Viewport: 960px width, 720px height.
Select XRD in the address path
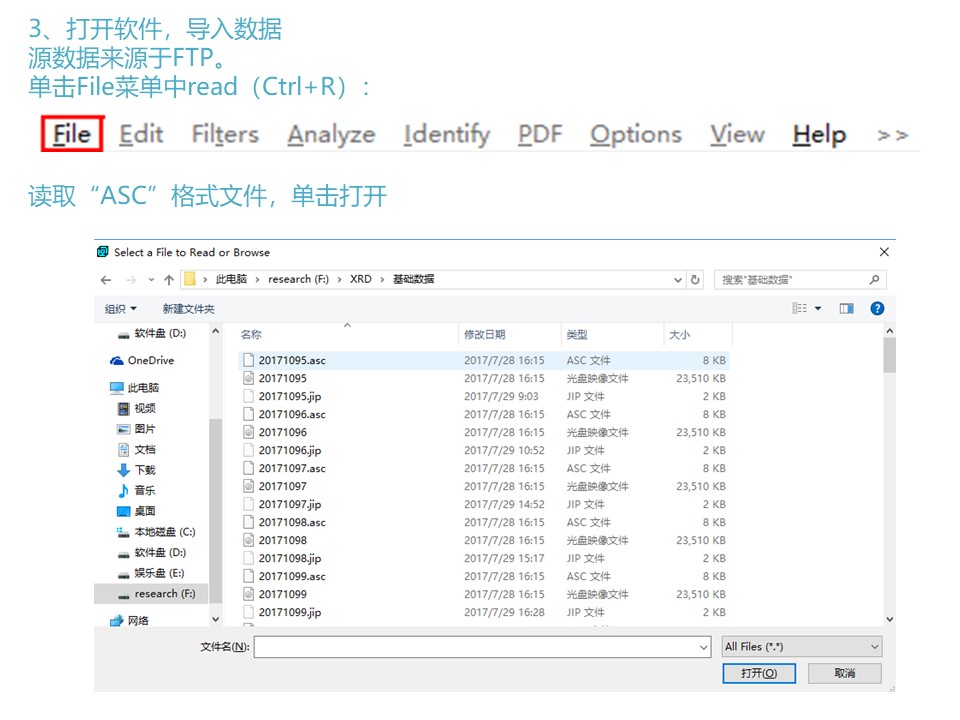(361, 279)
